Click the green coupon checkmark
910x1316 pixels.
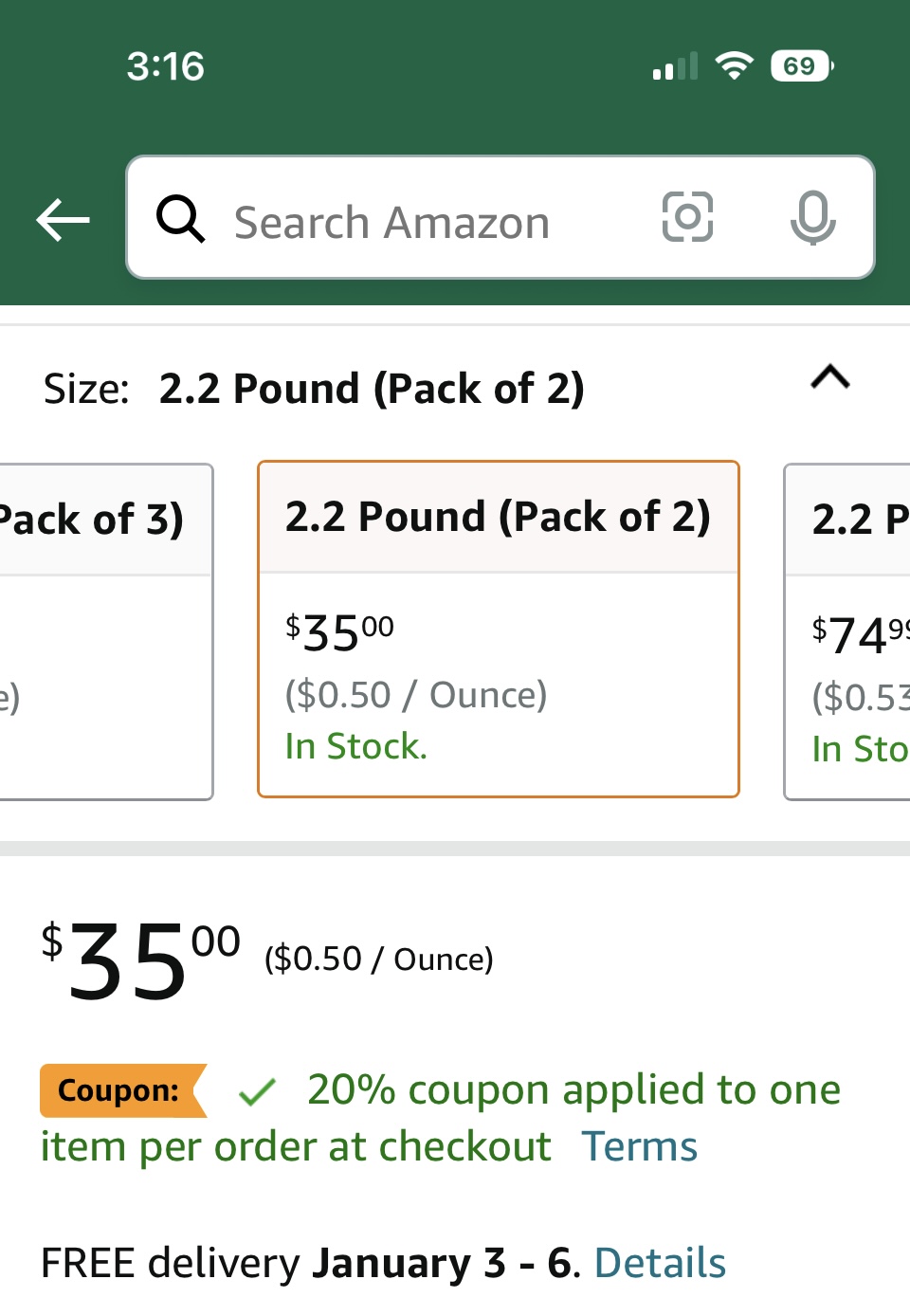pyautogui.click(x=257, y=1092)
